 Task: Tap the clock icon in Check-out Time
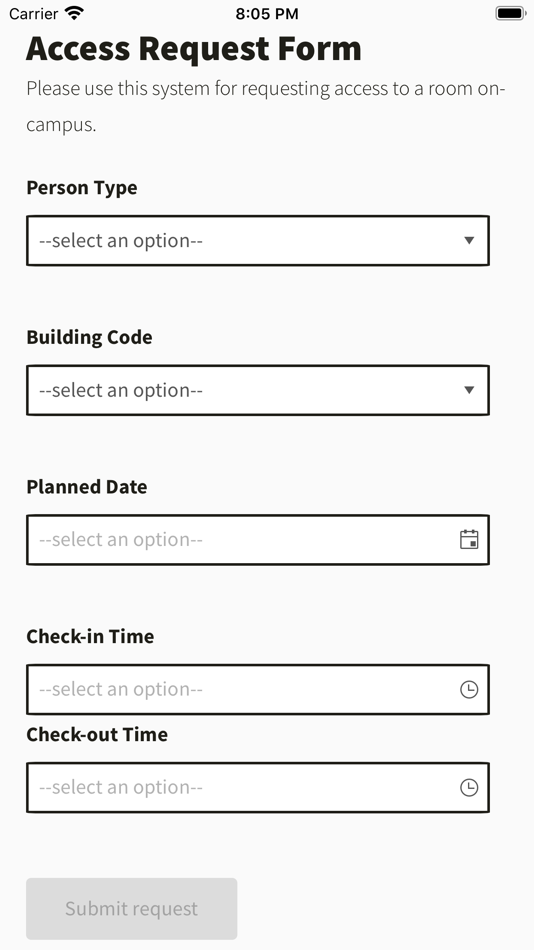469,788
